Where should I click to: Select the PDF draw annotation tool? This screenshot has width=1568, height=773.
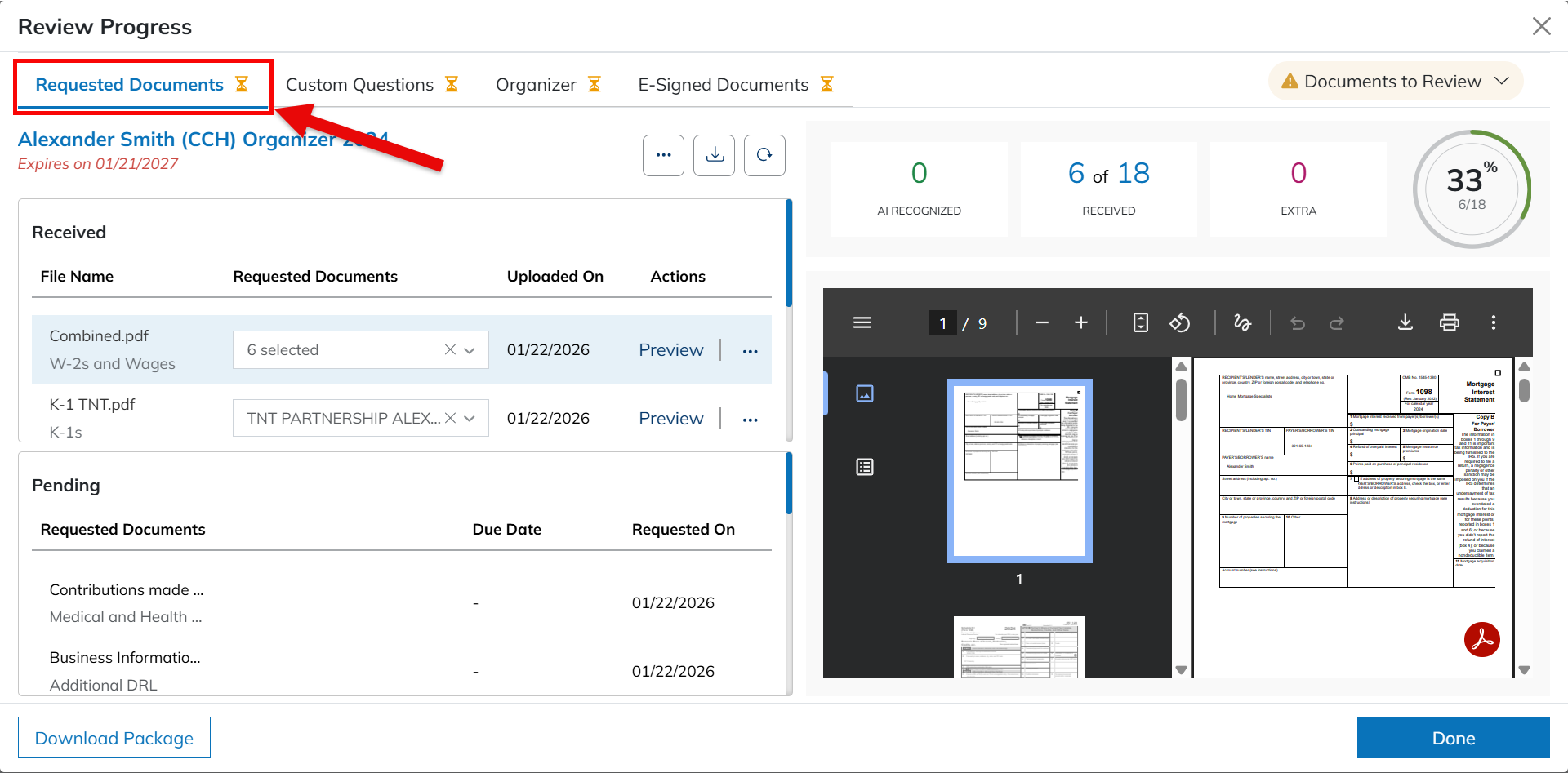click(1242, 323)
